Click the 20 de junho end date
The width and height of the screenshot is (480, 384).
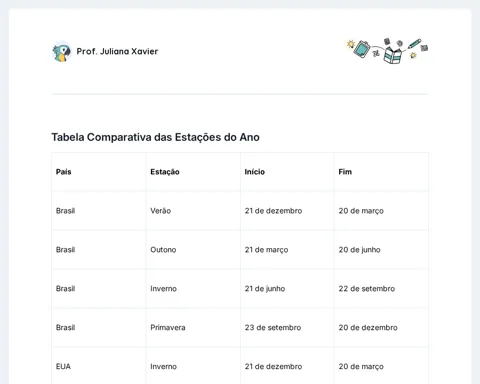[359, 250]
